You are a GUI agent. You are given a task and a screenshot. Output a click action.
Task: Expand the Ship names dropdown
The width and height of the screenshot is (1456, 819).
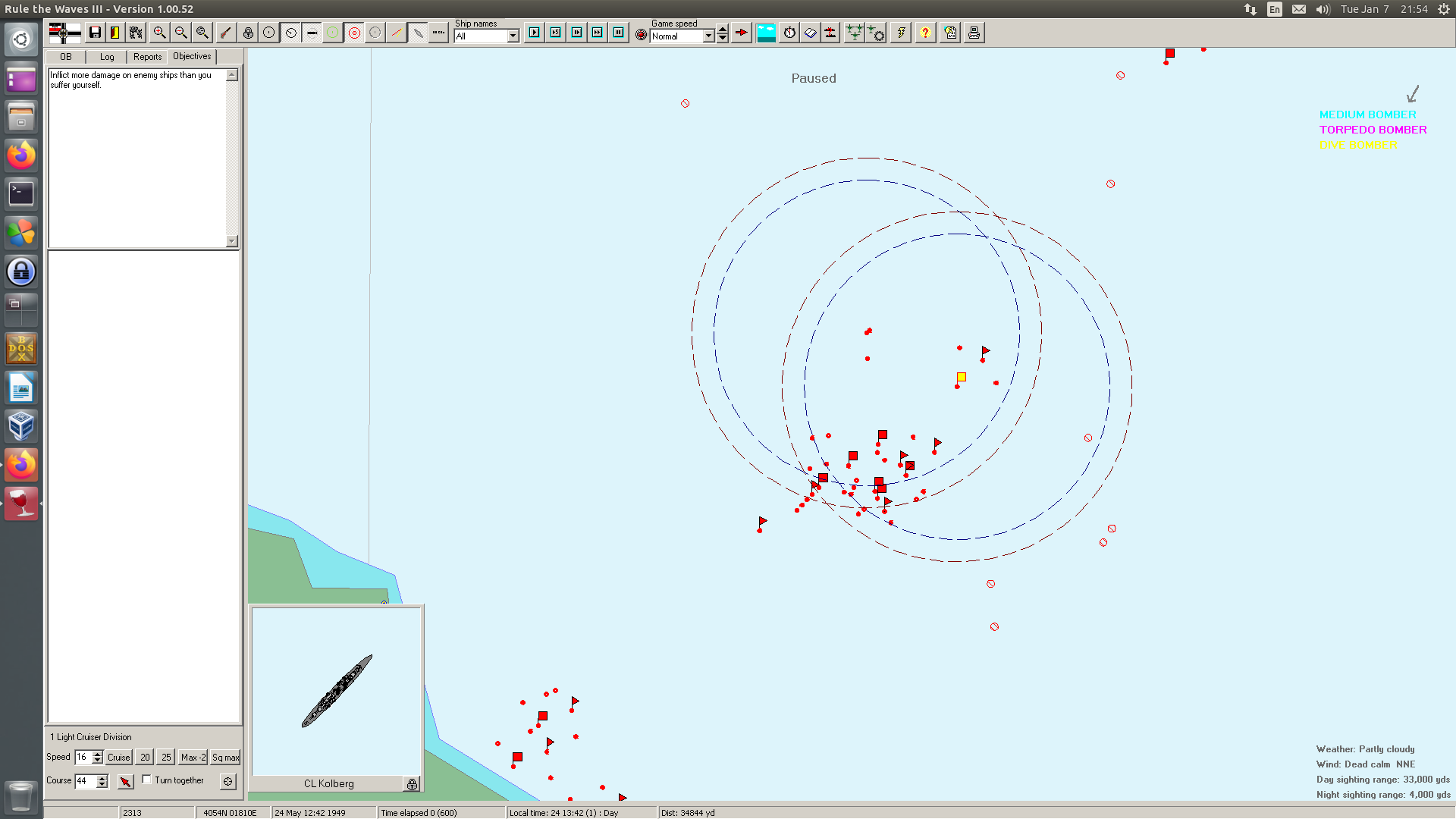coord(513,36)
